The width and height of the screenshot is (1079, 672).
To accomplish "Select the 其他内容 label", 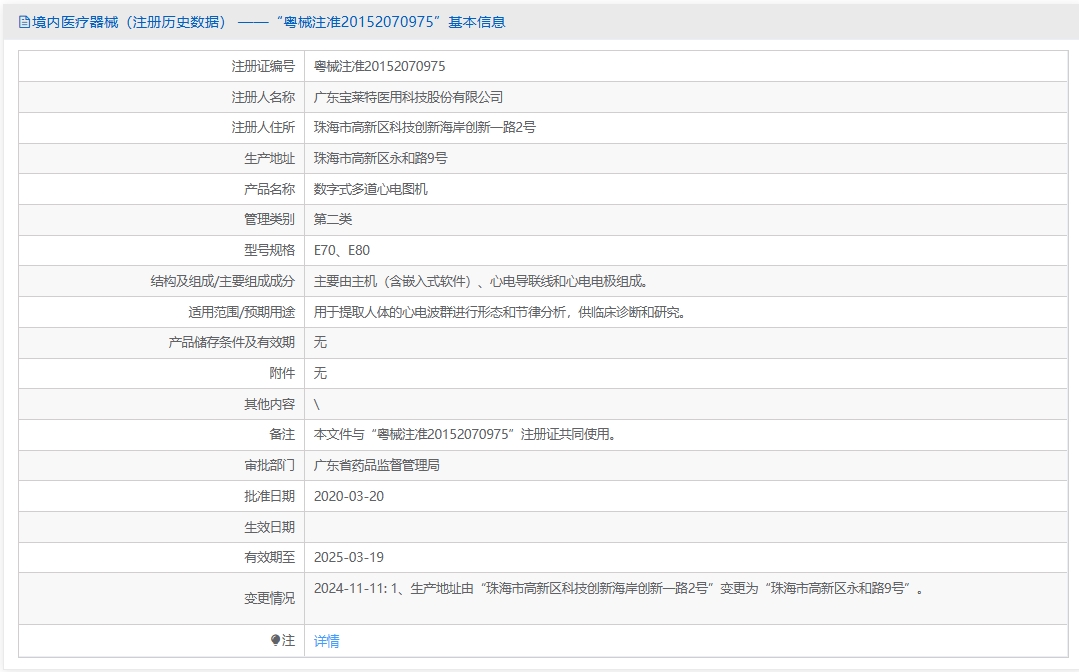I will 269,404.
